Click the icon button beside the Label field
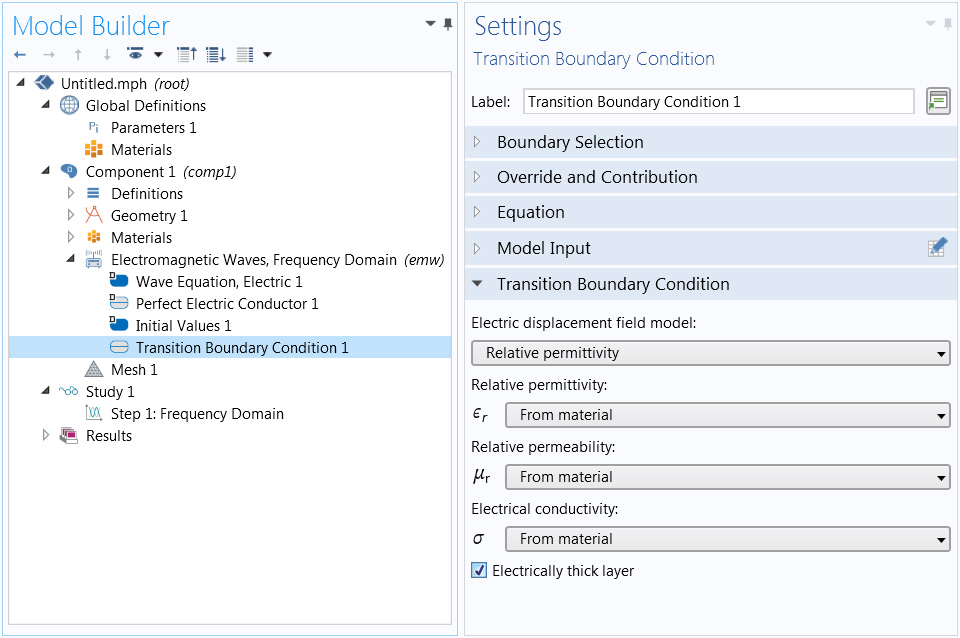 coord(937,101)
